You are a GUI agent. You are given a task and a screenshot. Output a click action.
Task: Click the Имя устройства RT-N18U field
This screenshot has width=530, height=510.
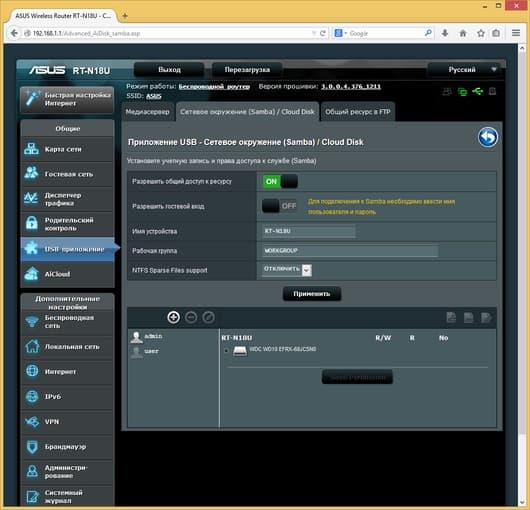coord(309,231)
